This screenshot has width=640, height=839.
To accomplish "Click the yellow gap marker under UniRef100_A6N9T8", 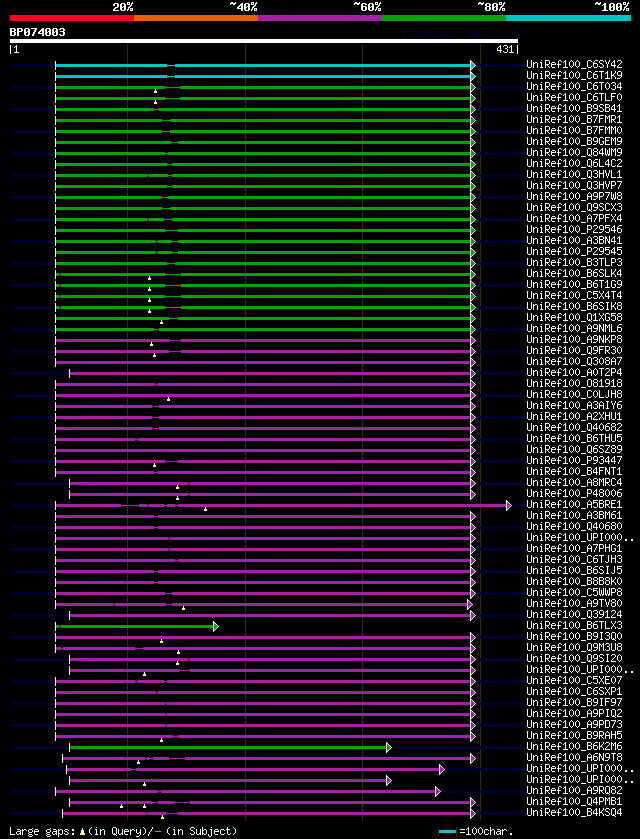I will pos(138,762).
